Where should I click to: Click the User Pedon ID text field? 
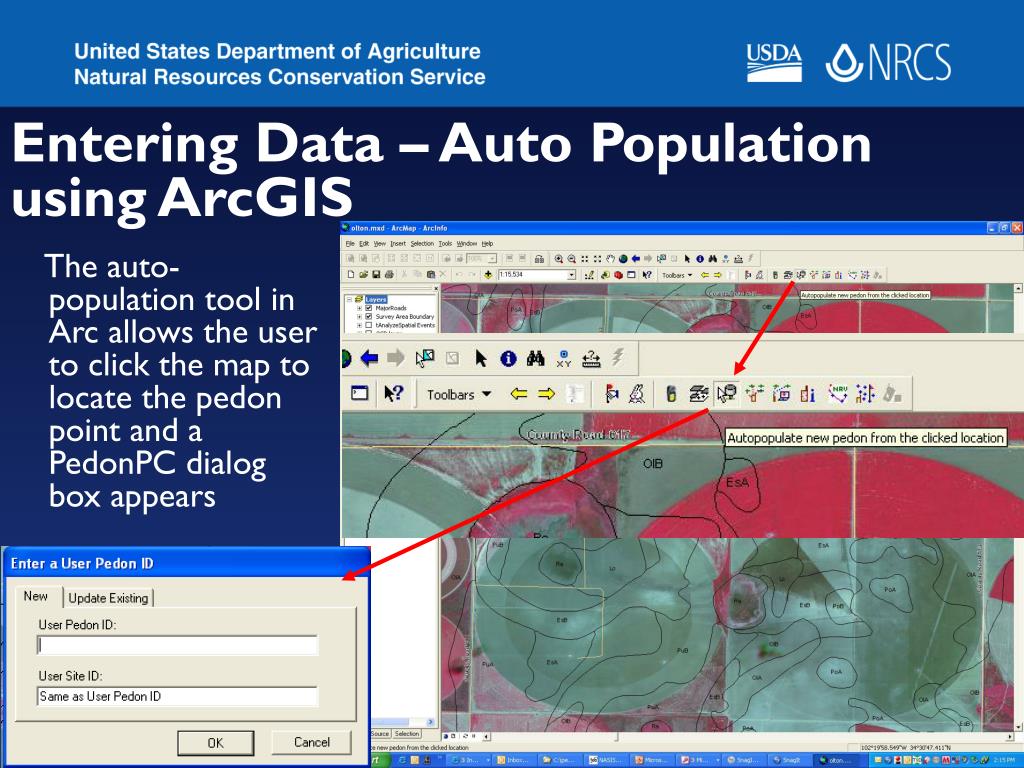(177, 645)
